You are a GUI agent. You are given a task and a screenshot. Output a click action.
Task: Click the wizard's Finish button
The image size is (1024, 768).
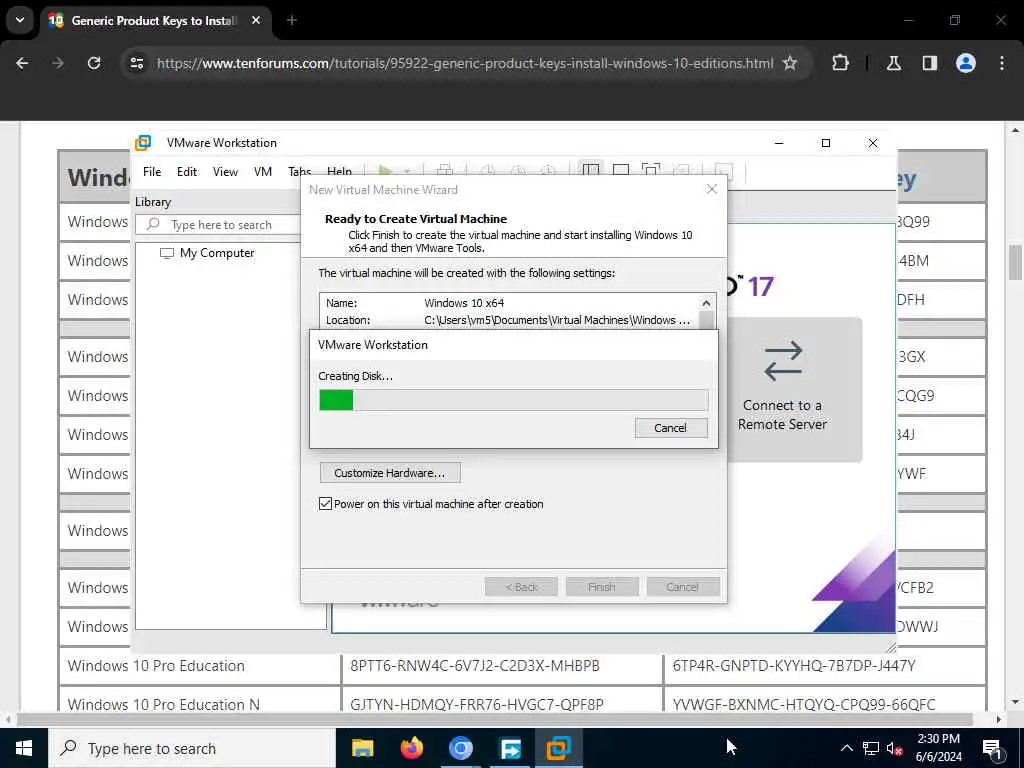[601, 586]
